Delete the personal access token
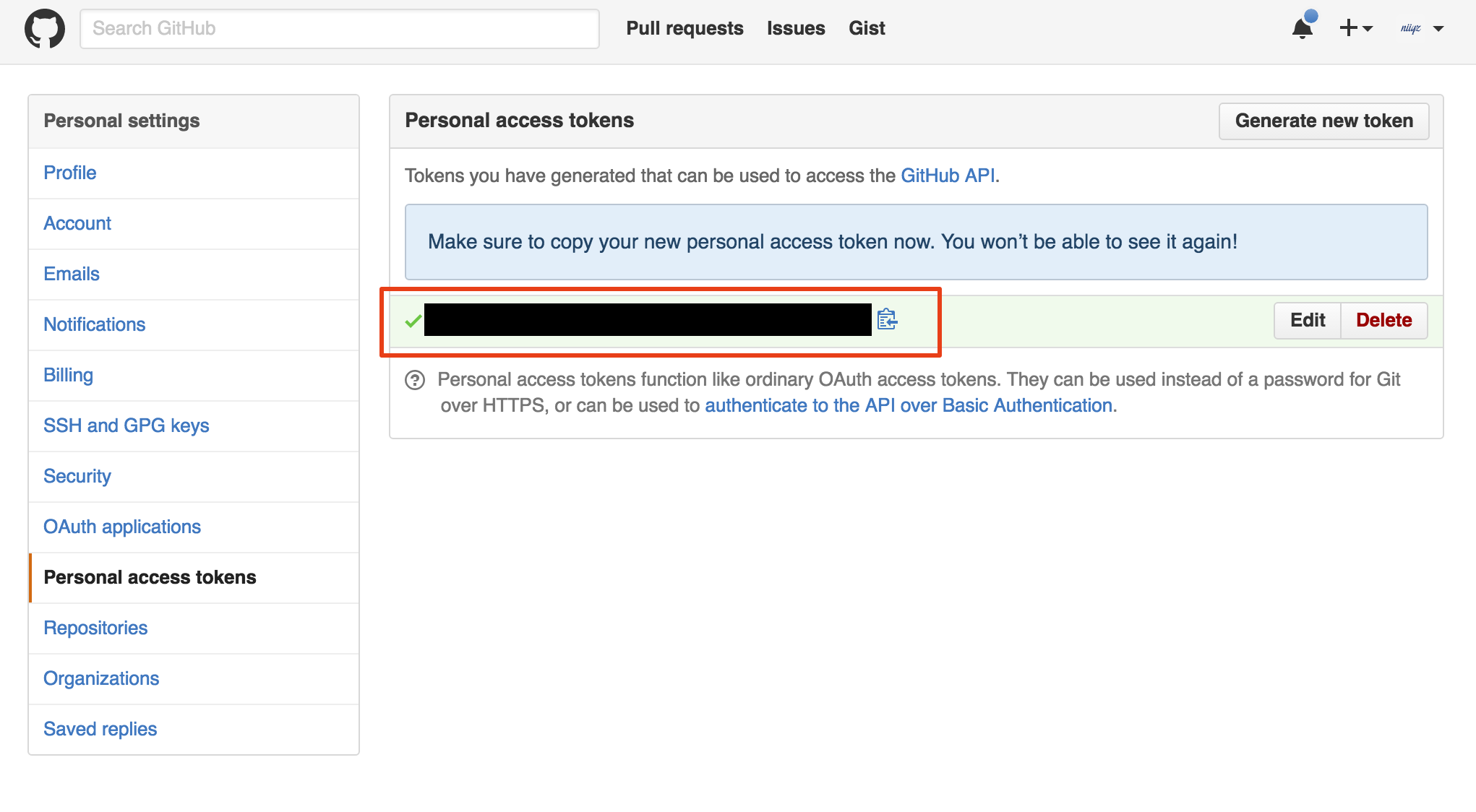Viewport: 1476px width, 812px height. coord(1384,320)
